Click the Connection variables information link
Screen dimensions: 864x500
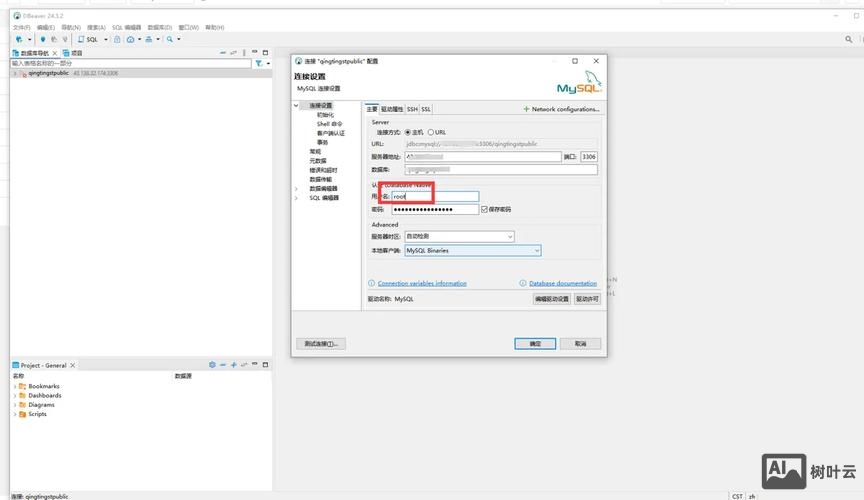click(x=422, y=283)
